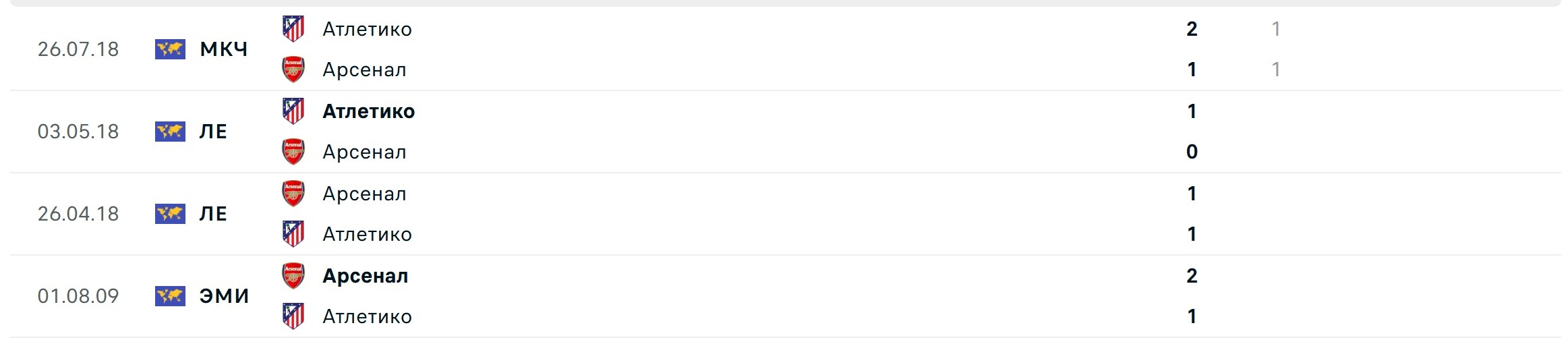
Task: Click Атлетико name in 26.07.18 match
Action: 367,29
